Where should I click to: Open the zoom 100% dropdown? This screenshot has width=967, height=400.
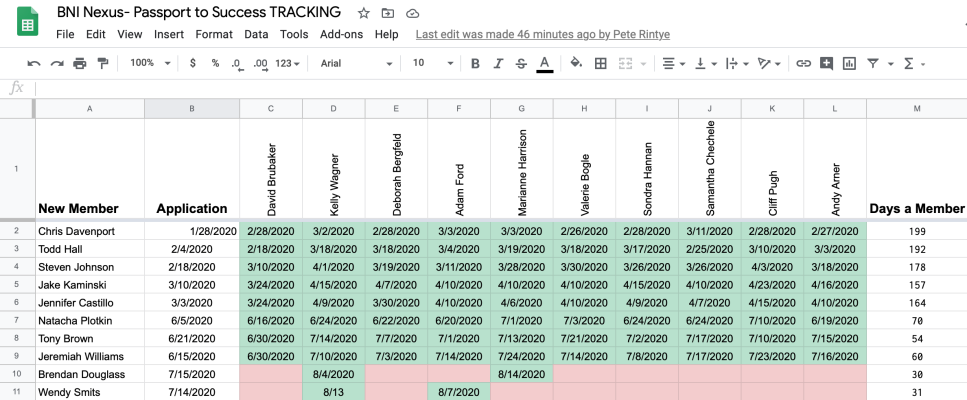coord(150,63)
